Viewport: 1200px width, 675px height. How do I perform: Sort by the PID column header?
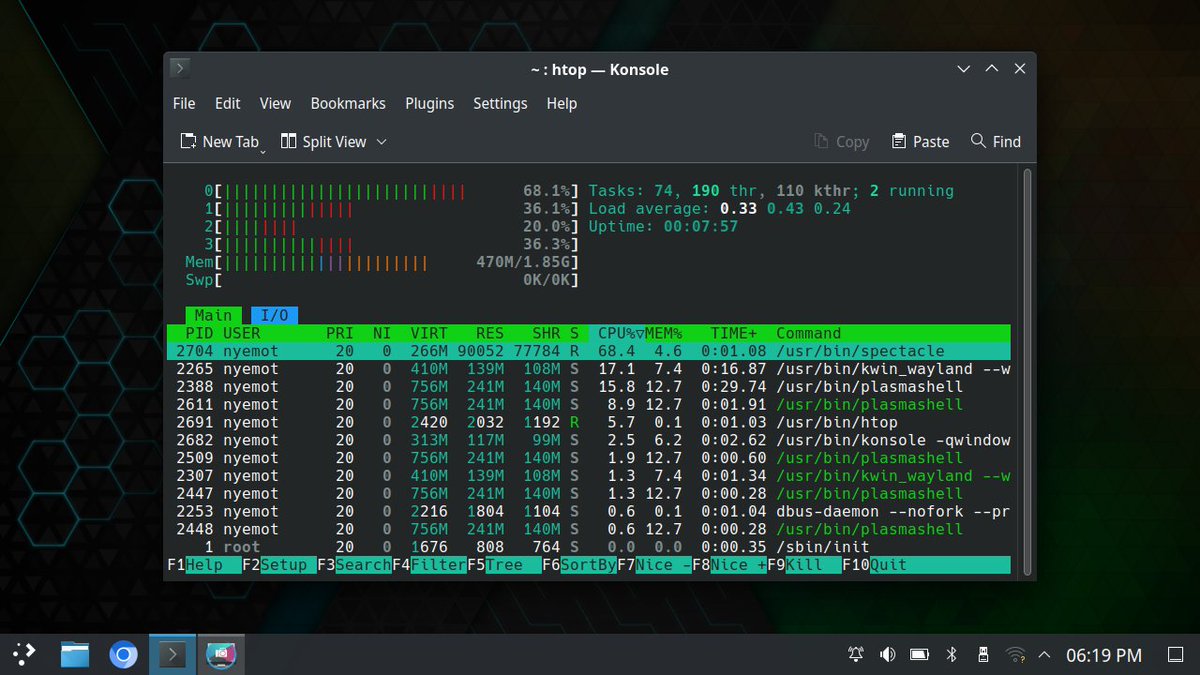[199, 333]
